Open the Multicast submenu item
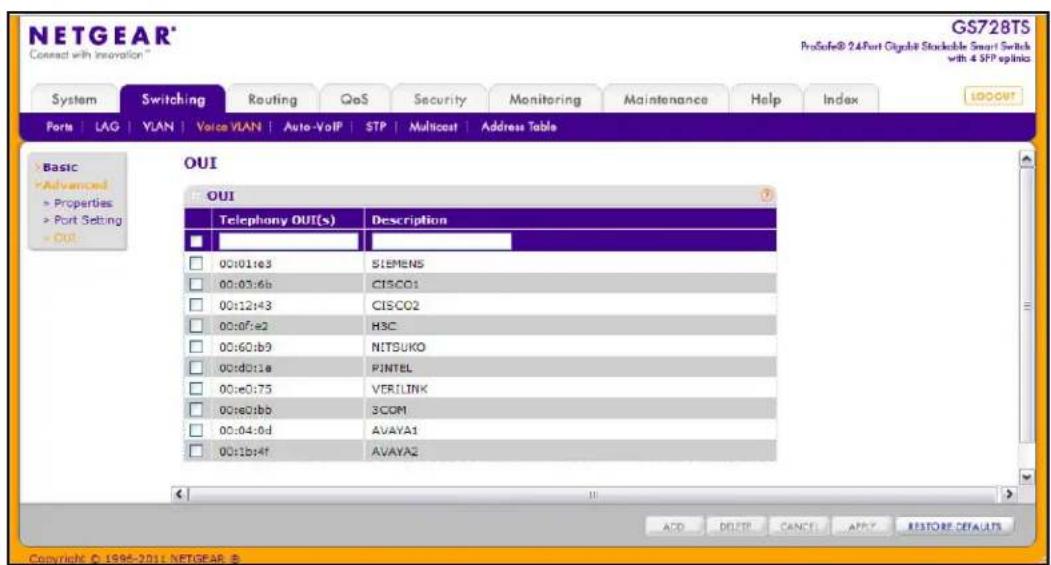Screen dimensions: 1051x565 pos(433,127)
